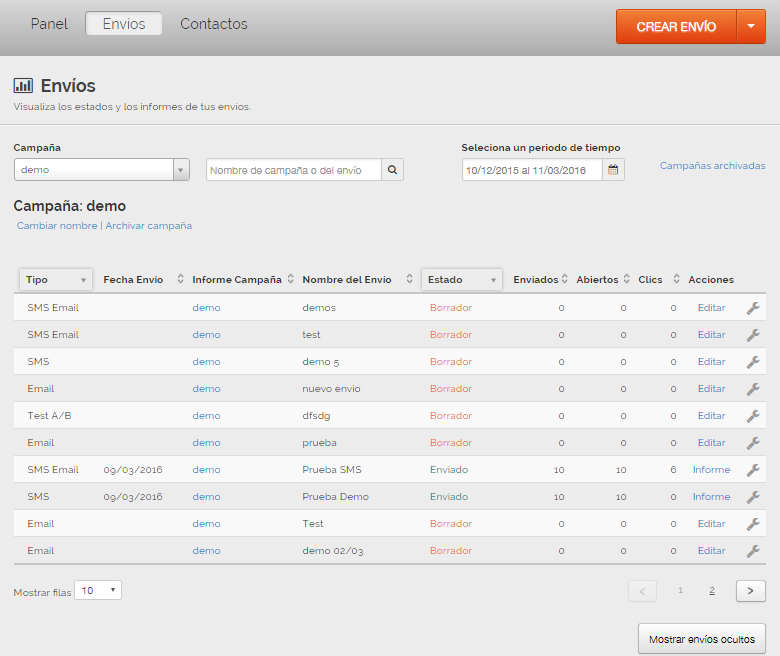The height and width of the screenshot is (656, 780).
Task: Open Campañas archivadas link
Action: pyautogui.click(x=712, y=166)
